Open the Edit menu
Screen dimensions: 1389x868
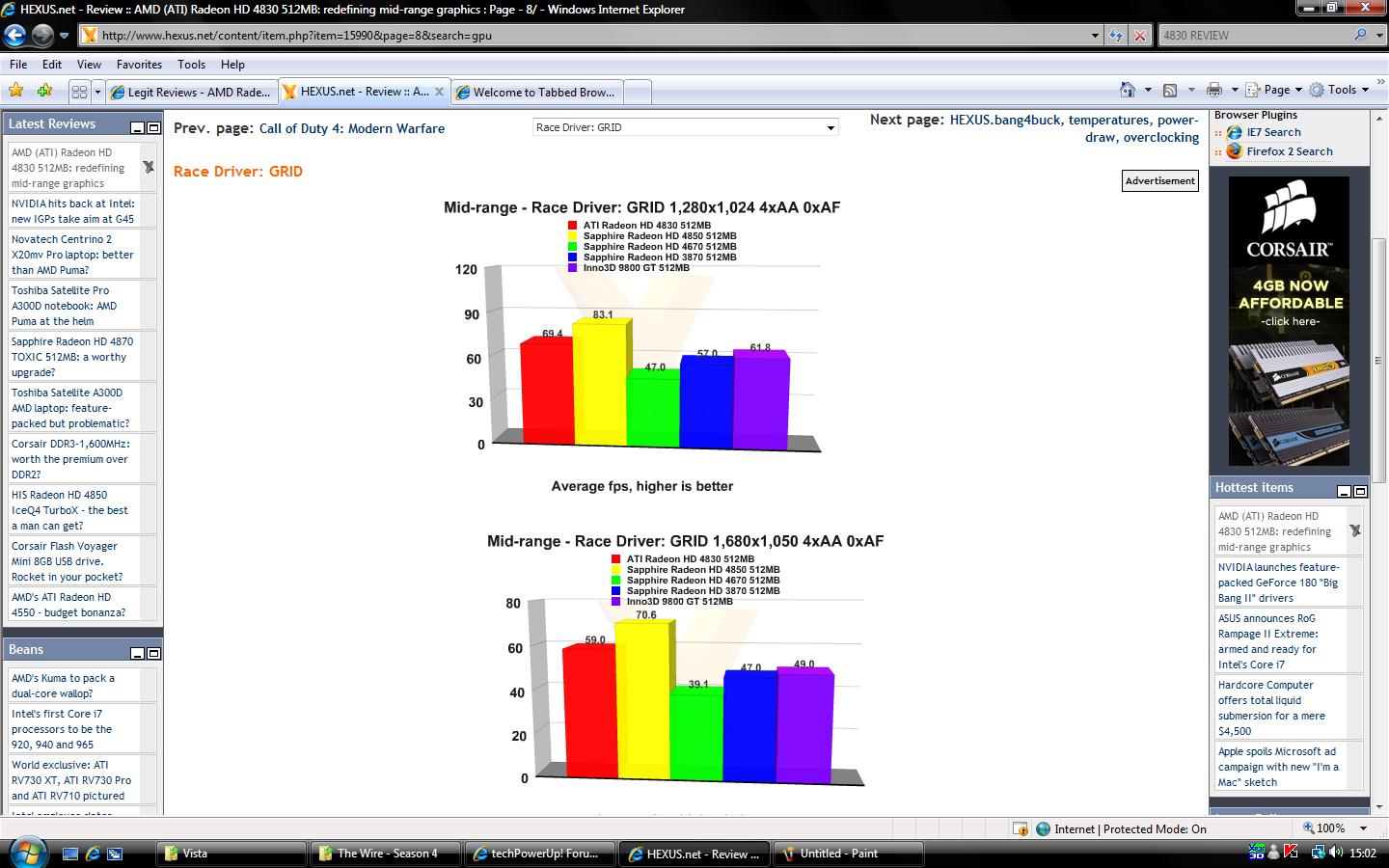(x=52, y=65)
